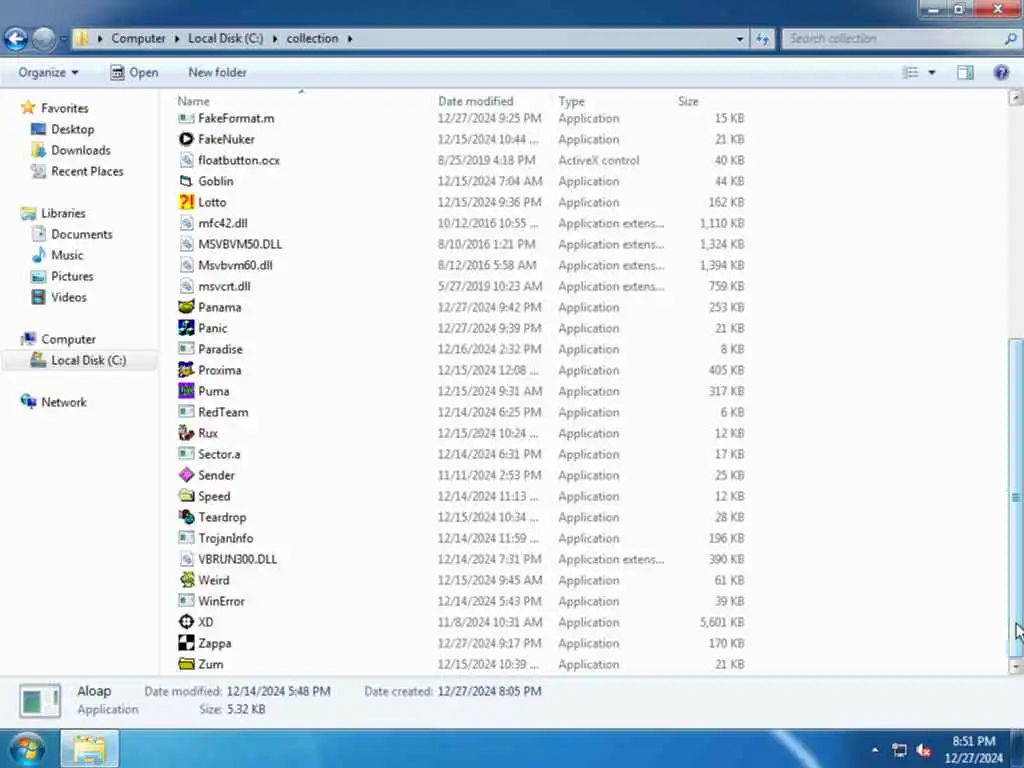Show hidden system tray icons
Image resolution: width=1024 pixels, height=768 pixels.
coord(875,750)
